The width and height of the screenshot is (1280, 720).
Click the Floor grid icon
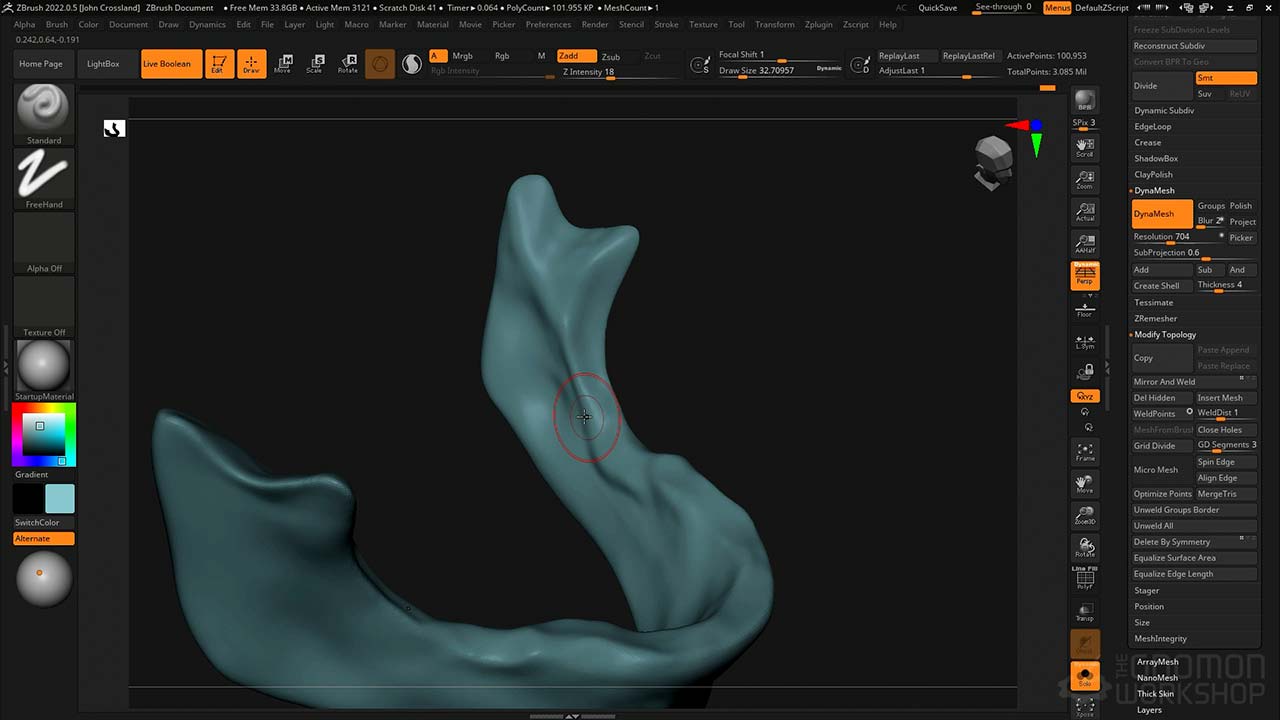[x=1084, y=308]
